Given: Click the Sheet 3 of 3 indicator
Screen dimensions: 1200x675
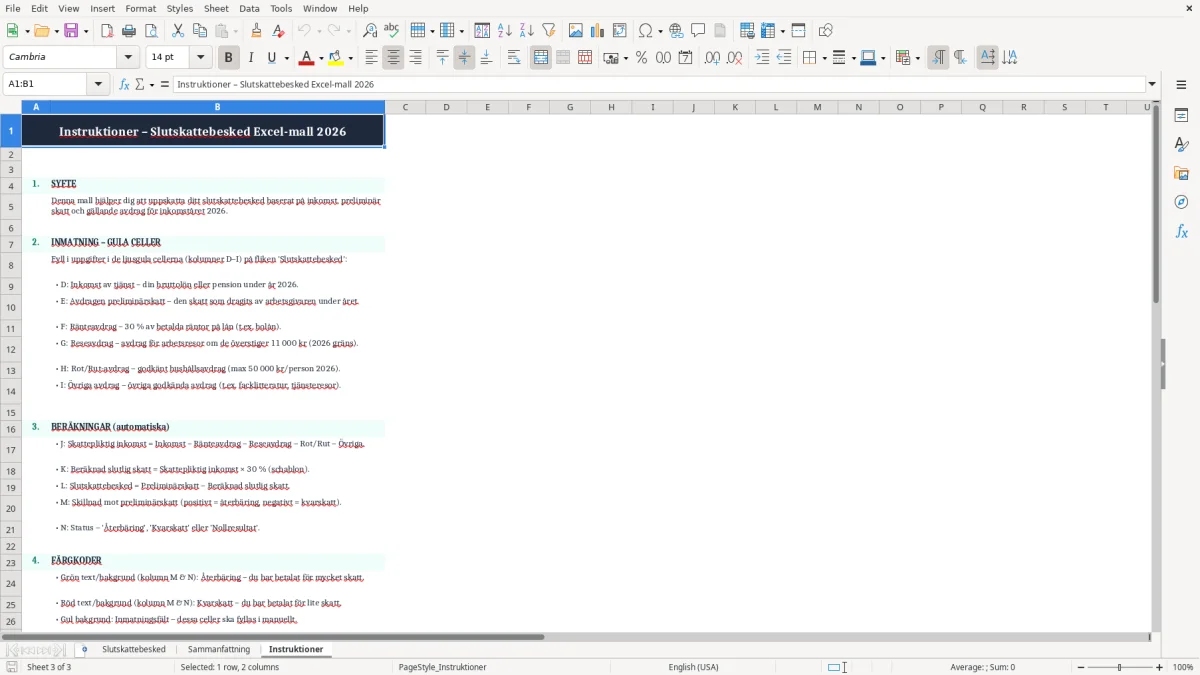Looking at the screenshot, I should pos(49,667).
